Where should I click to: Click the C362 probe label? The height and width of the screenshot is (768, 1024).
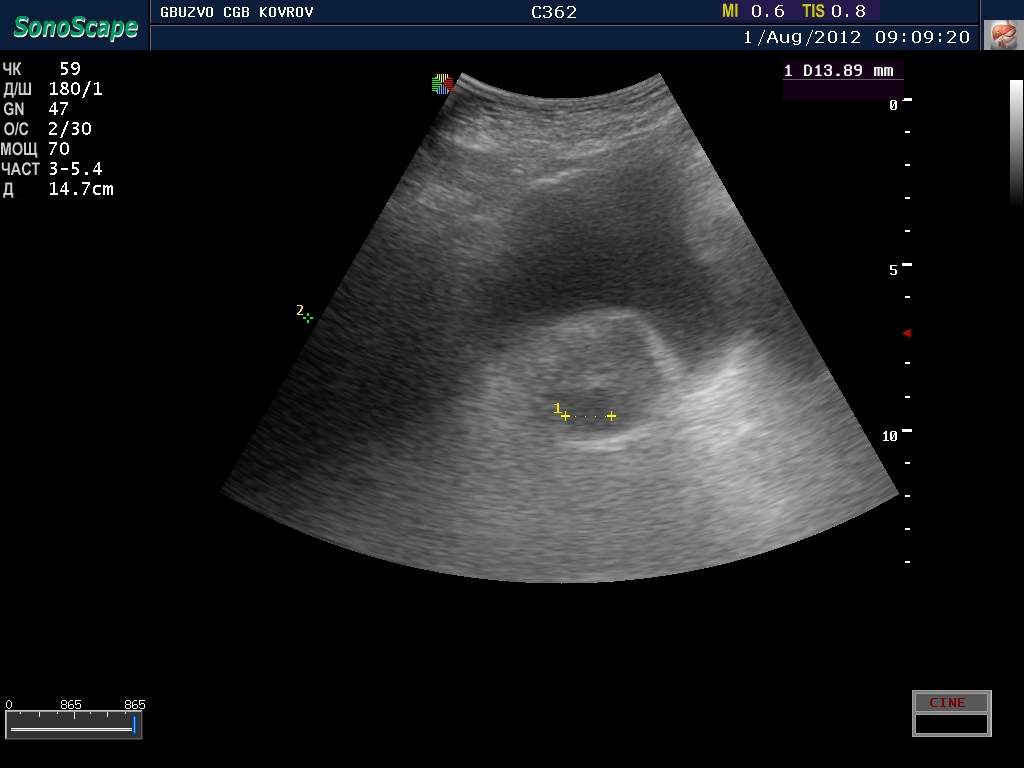pos(553,12)
